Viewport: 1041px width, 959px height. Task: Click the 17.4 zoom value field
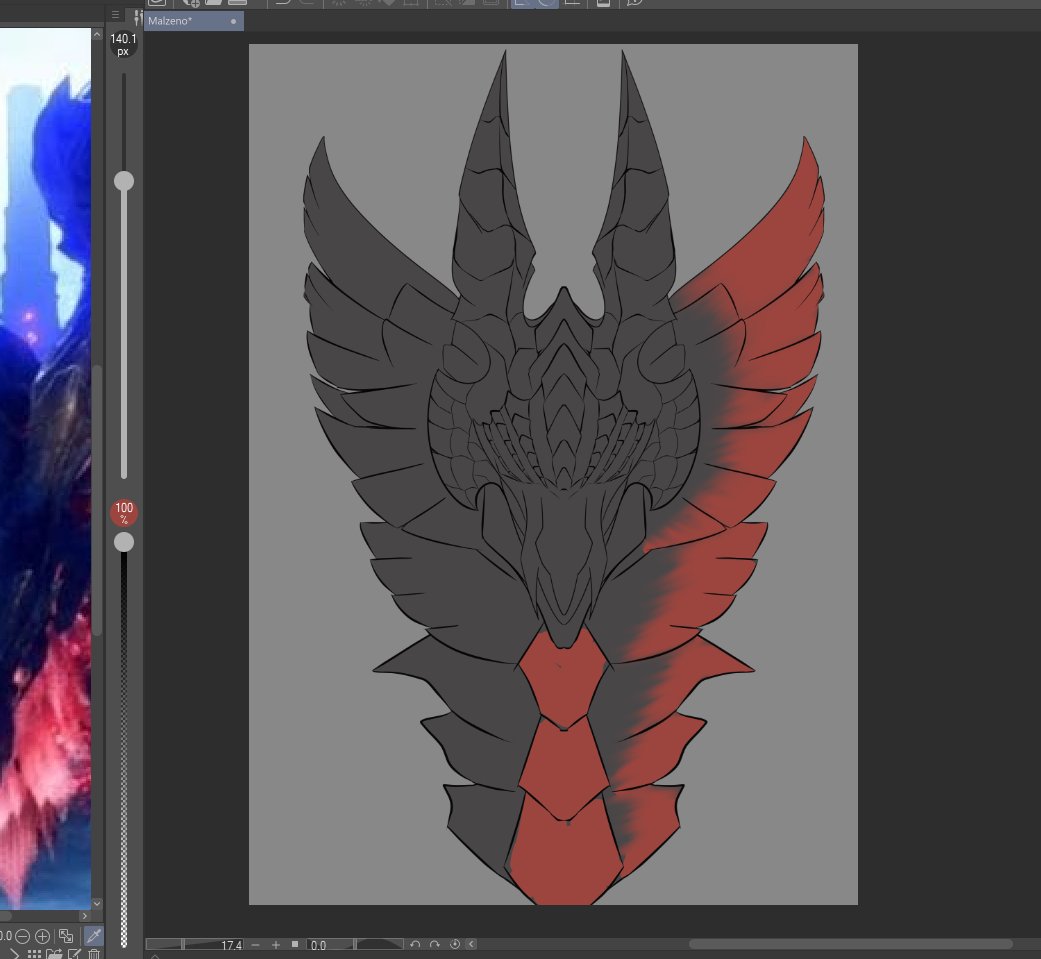232,945
